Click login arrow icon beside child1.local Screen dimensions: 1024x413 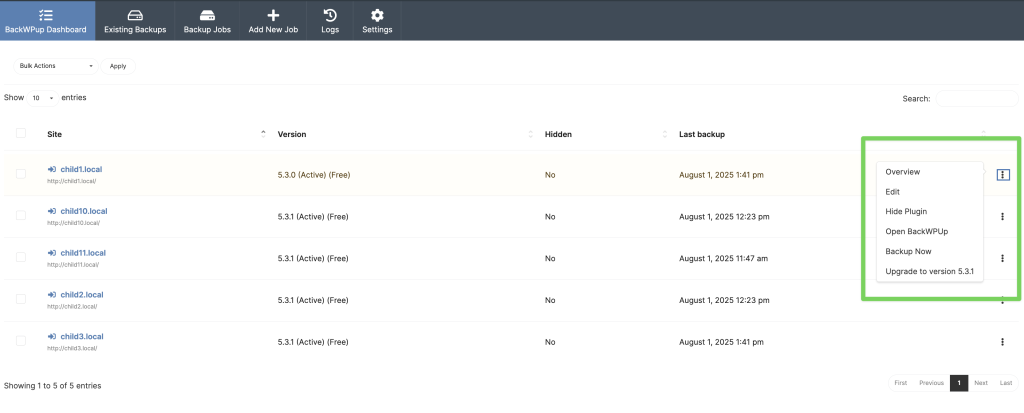point(52,169)
